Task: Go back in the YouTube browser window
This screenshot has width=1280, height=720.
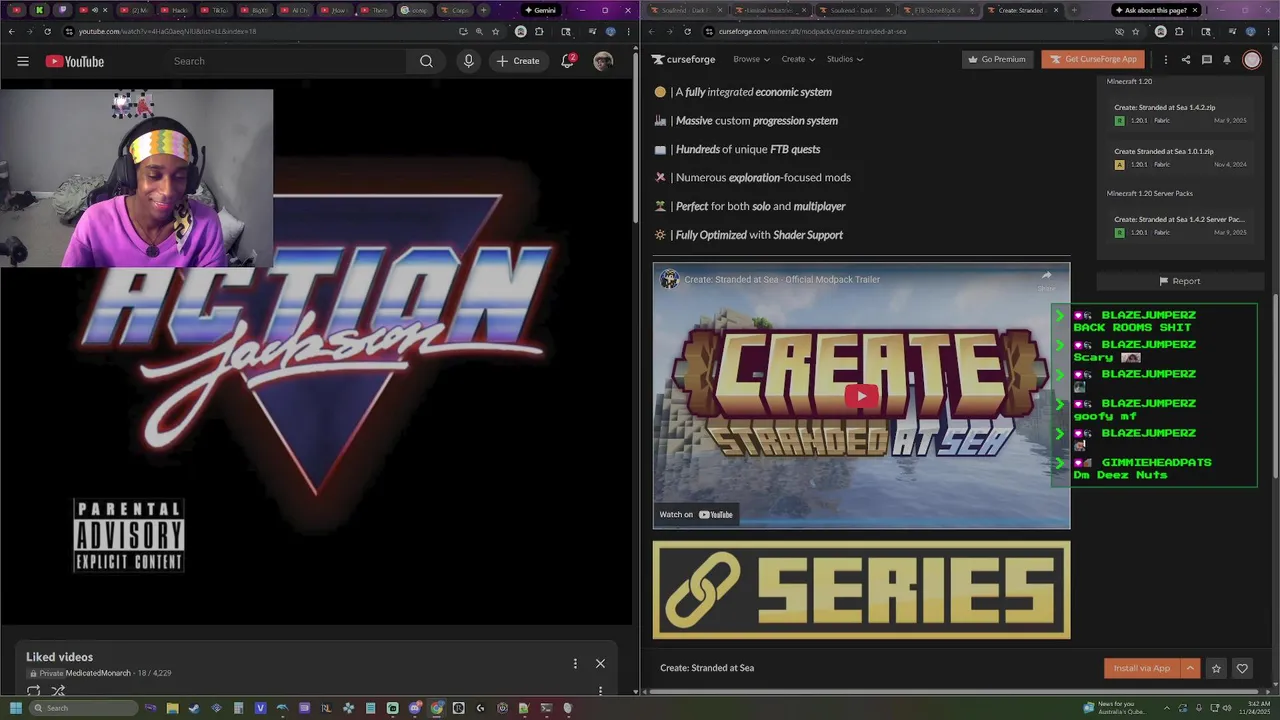Action: pos(11,31)
